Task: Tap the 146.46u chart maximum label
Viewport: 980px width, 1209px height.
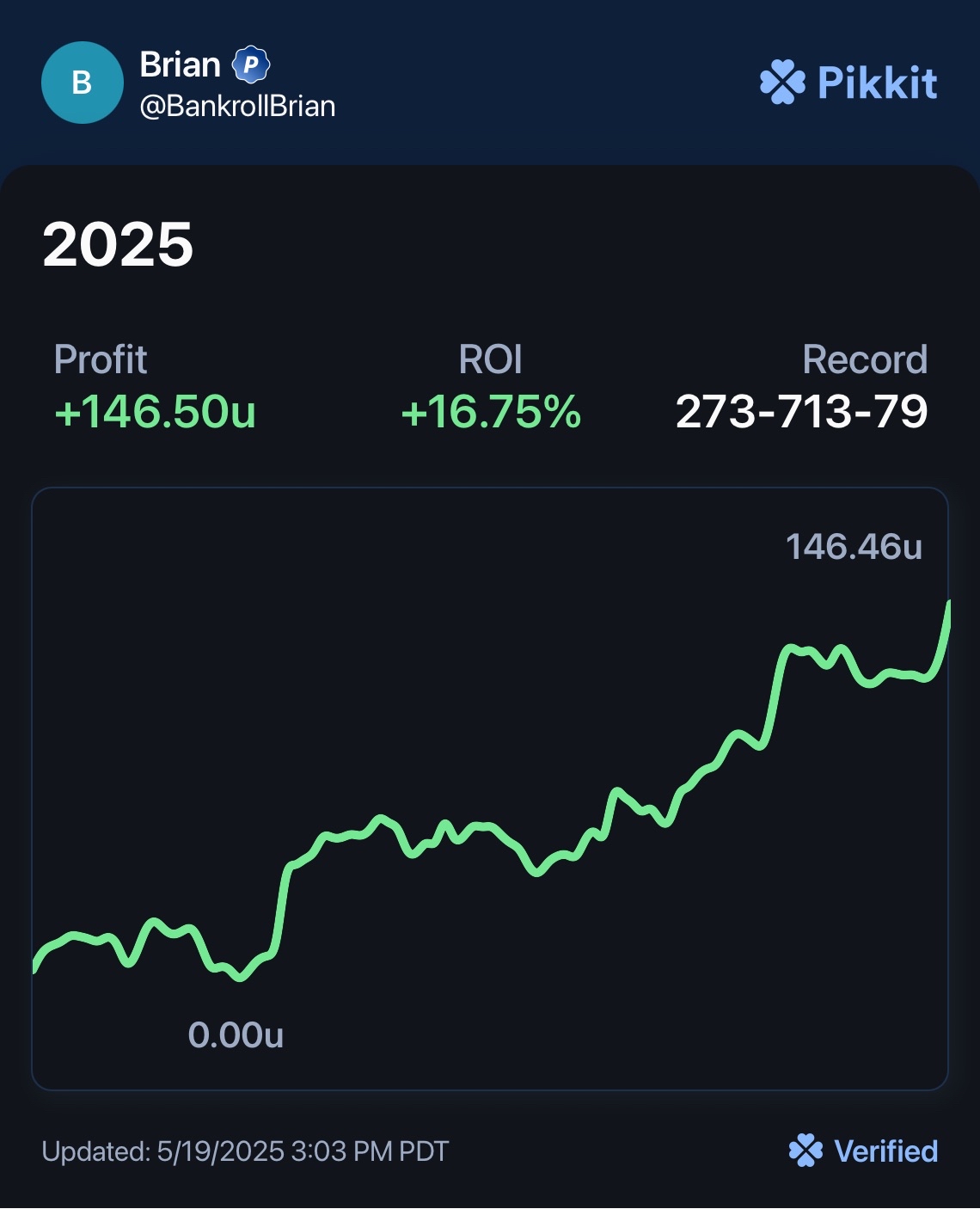Action: (x=854, y=547)
